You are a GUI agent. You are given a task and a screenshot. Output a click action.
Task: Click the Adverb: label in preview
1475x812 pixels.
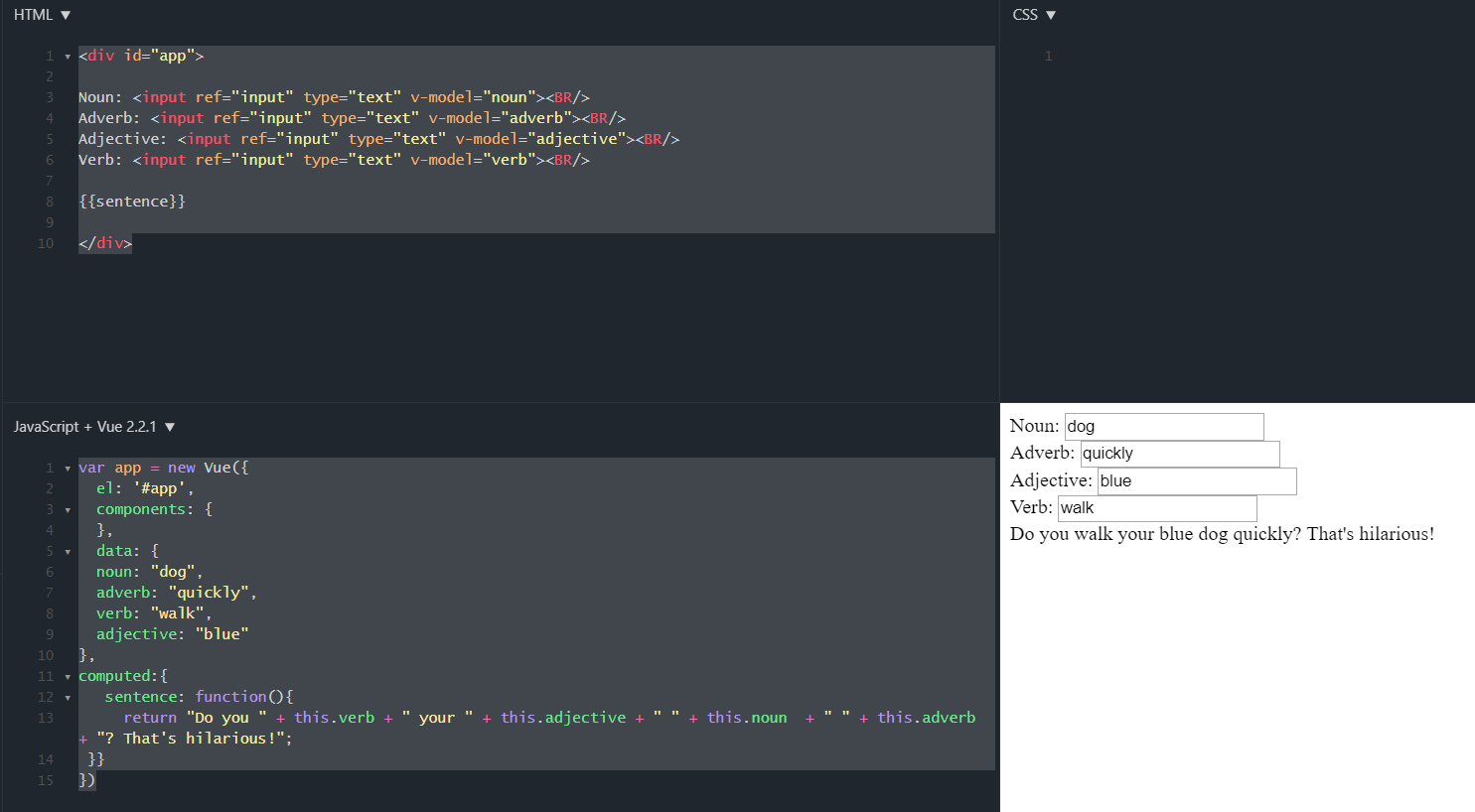[x=1043, y=453]
